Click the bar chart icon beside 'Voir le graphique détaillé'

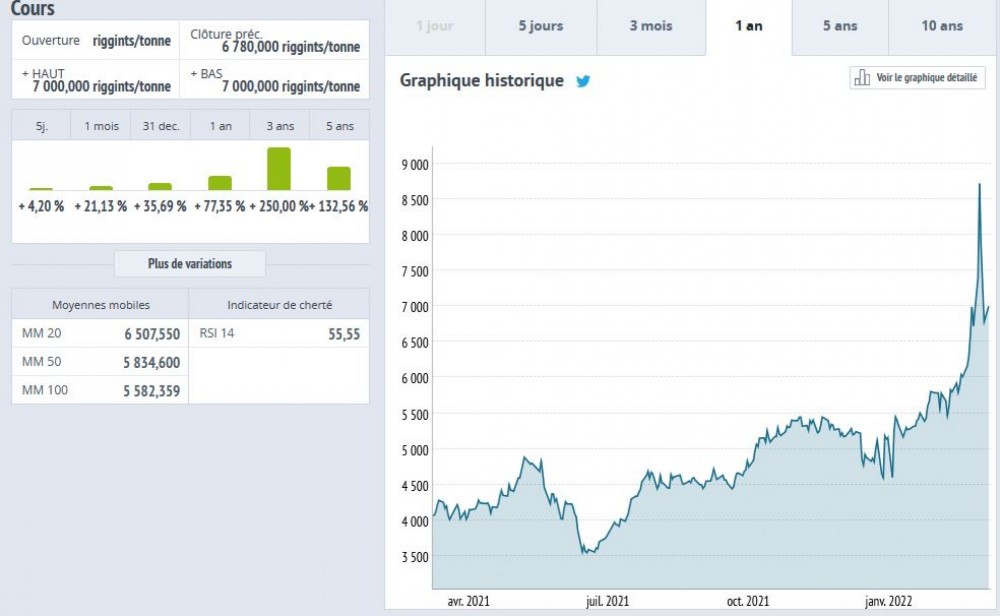[x=861, y=78]
